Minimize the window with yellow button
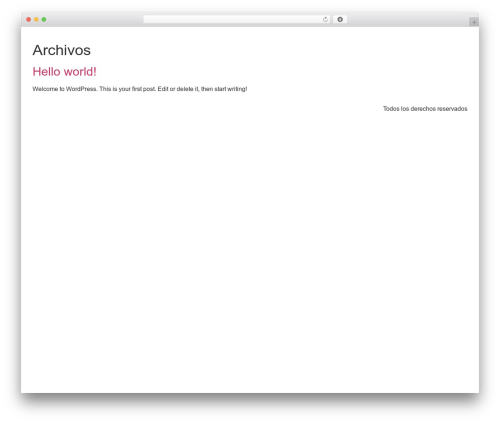The height and width of the screenshot is (423, 500). click(x=36, y=19)
